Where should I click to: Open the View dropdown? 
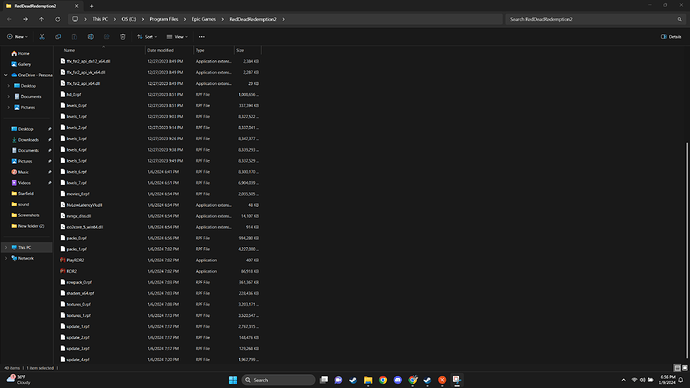tap(177, 37)
